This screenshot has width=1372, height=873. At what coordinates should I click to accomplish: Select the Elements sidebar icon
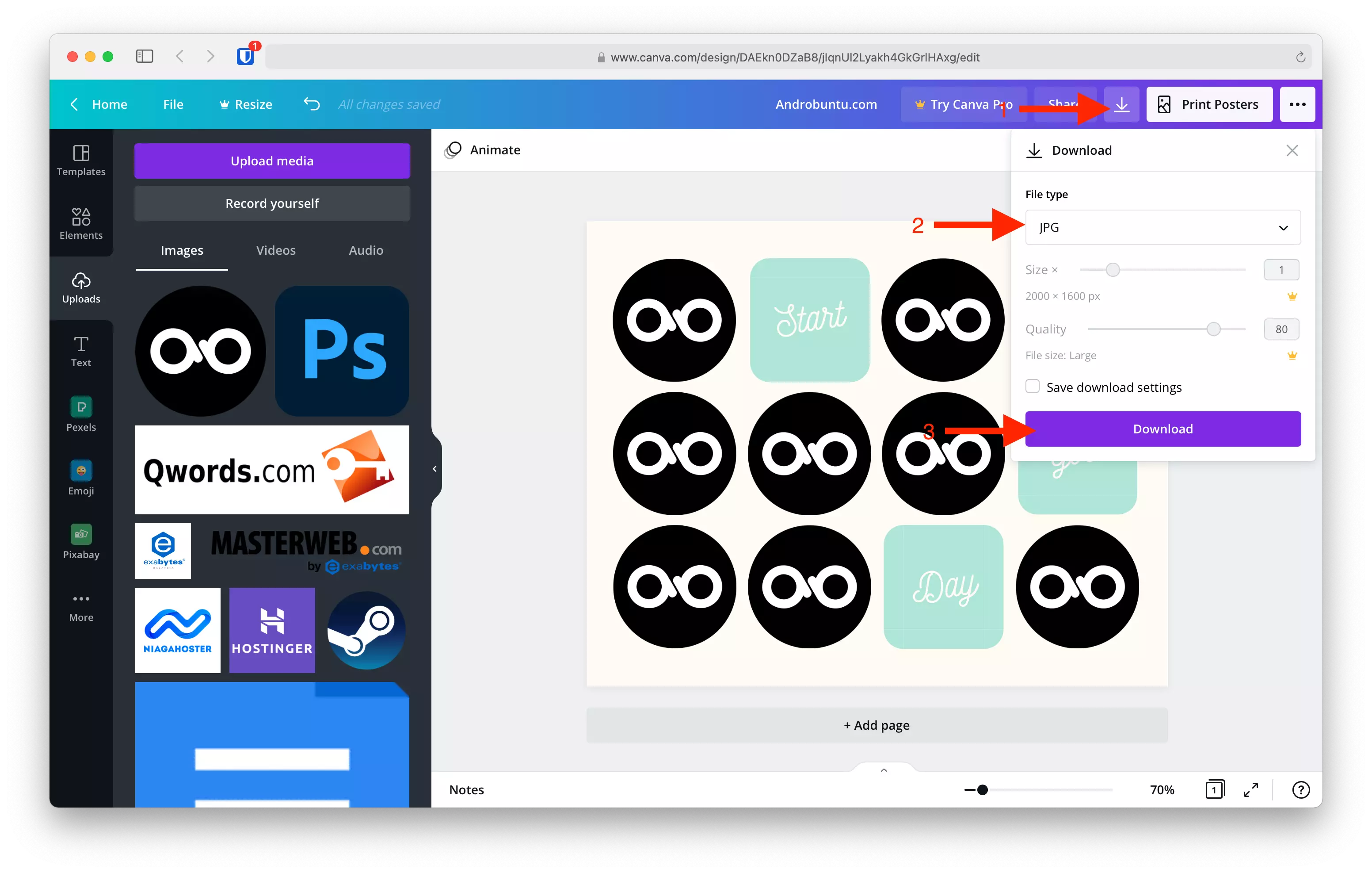point(80,223)
